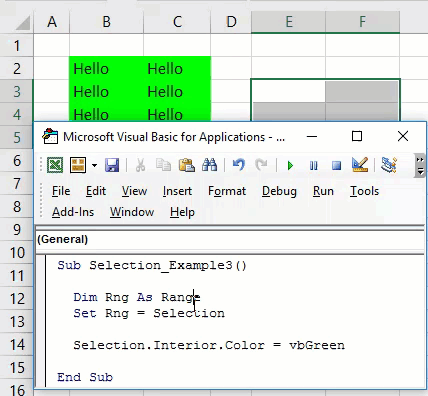This screenshot has width=428, height=396.
Task: Click View Microsoft Excel icon in VBA toolbar
Action: click(x=55, y=165)
